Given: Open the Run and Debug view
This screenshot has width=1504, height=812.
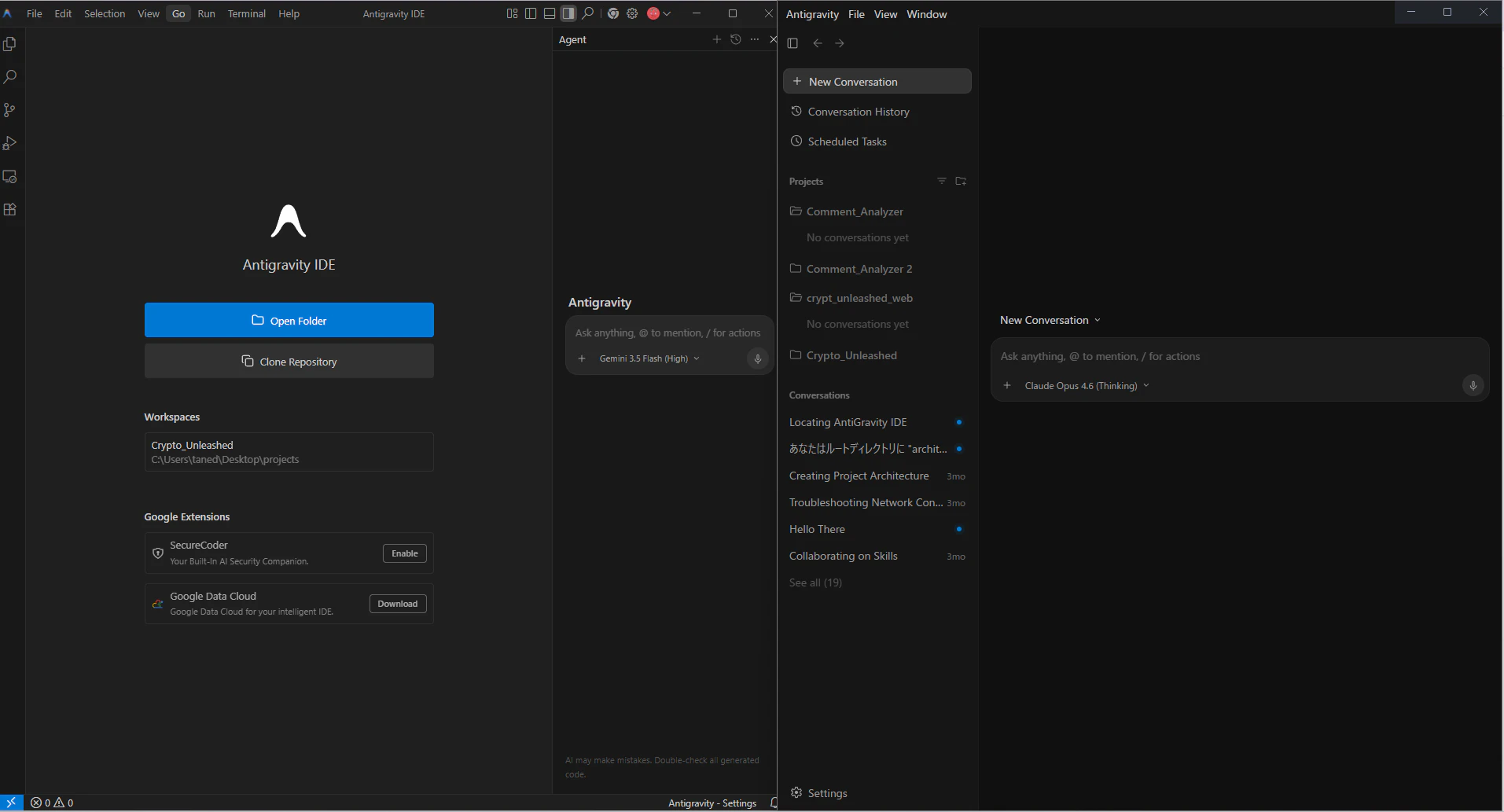Looking at the screenshot, I should (10, 143).
